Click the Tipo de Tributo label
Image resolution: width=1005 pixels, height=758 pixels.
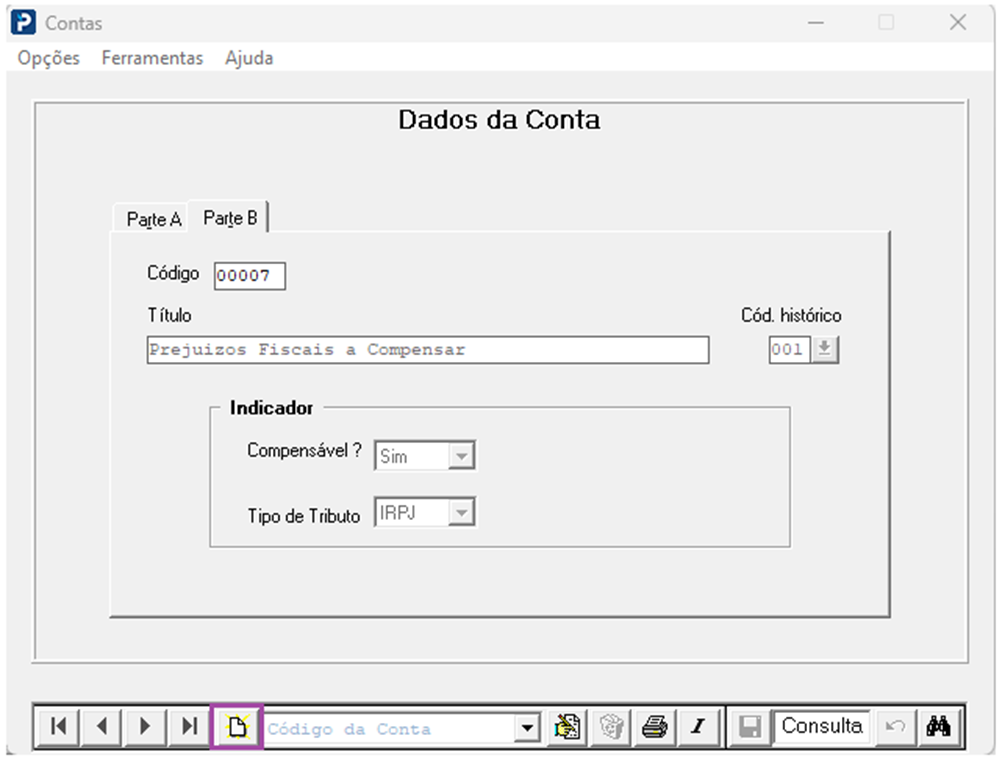(304, 516)
